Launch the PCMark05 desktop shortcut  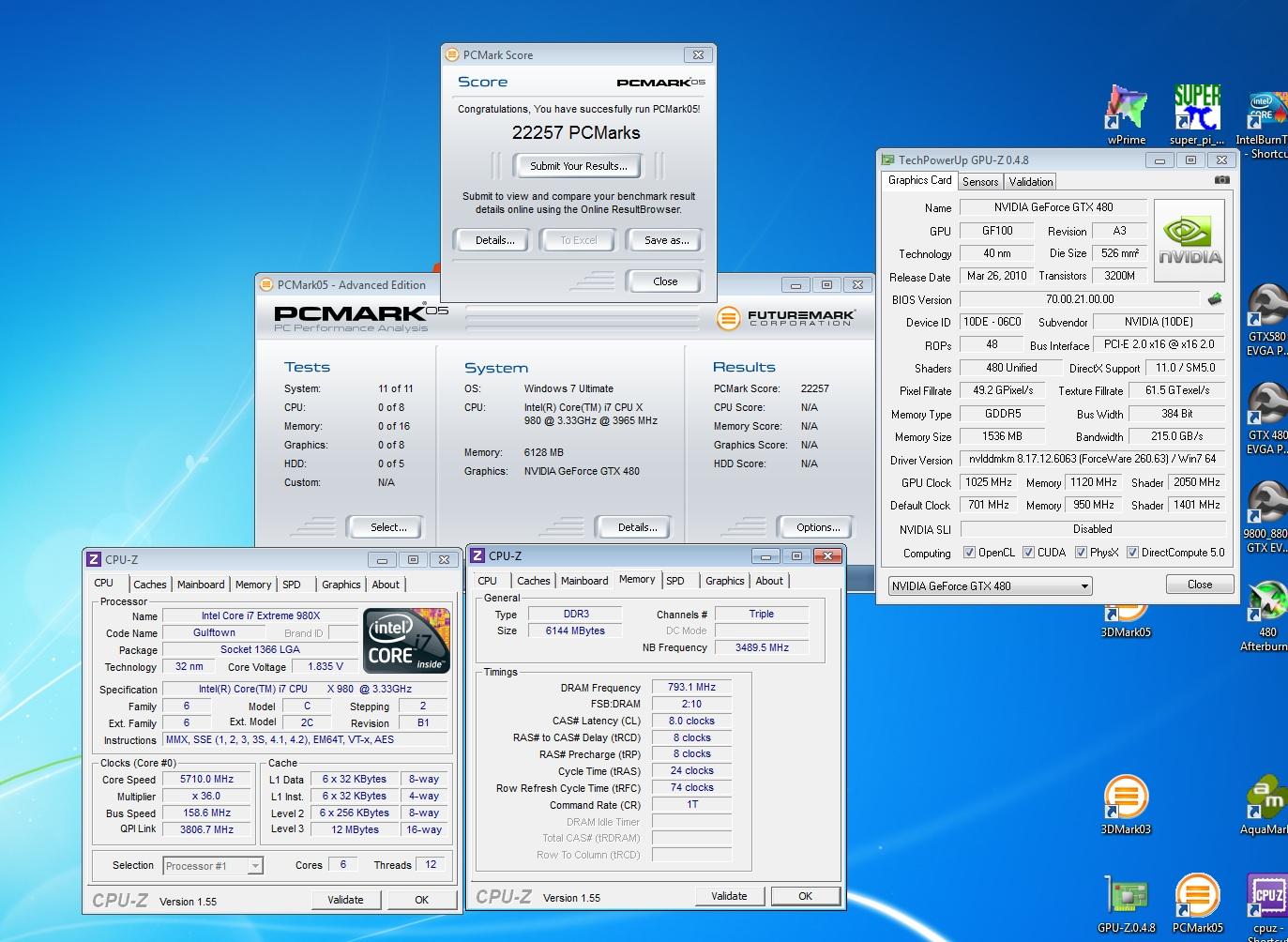[1198, 904]
